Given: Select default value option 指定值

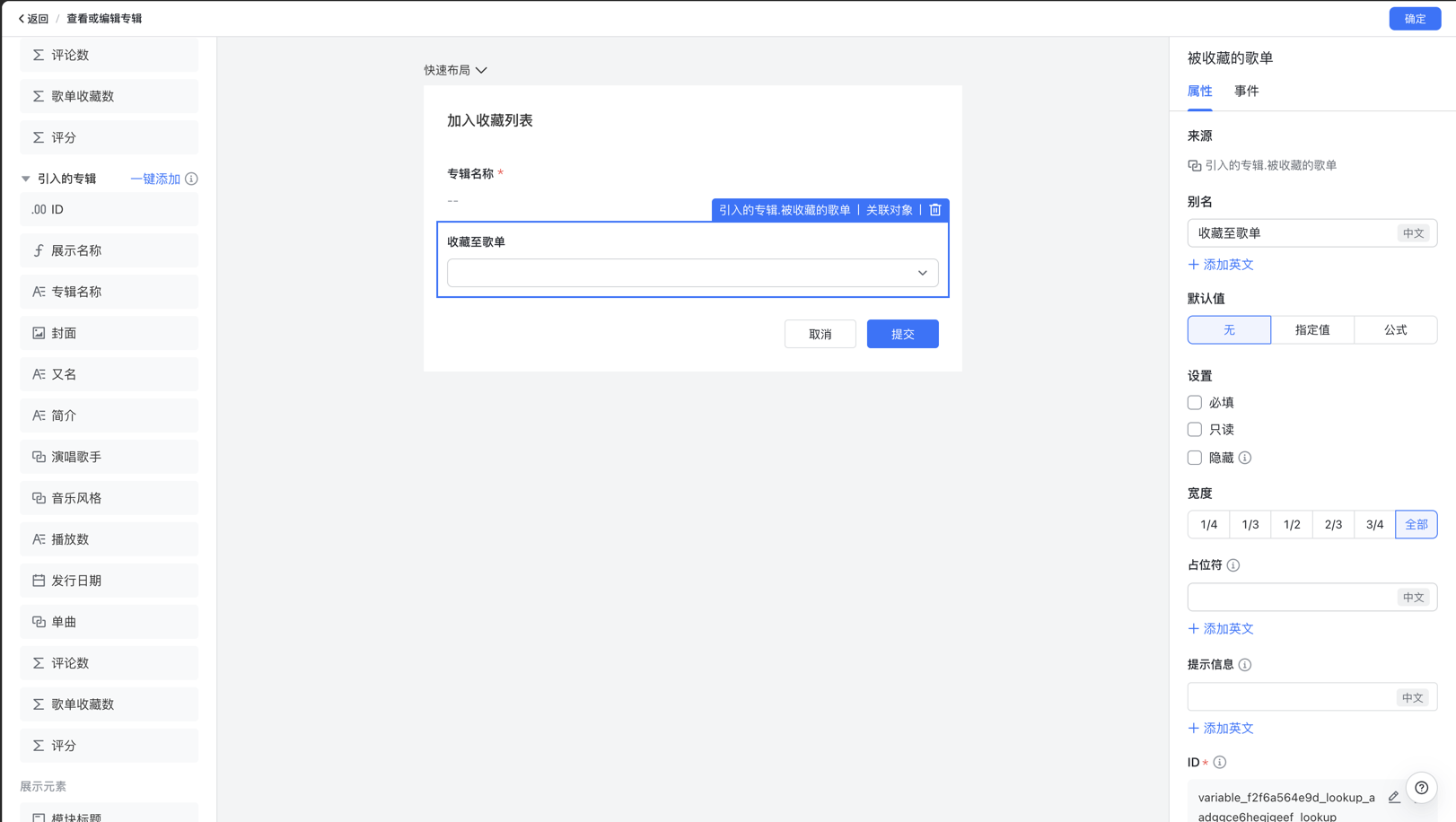Looking at the screenshot, I should point(1312,330).
